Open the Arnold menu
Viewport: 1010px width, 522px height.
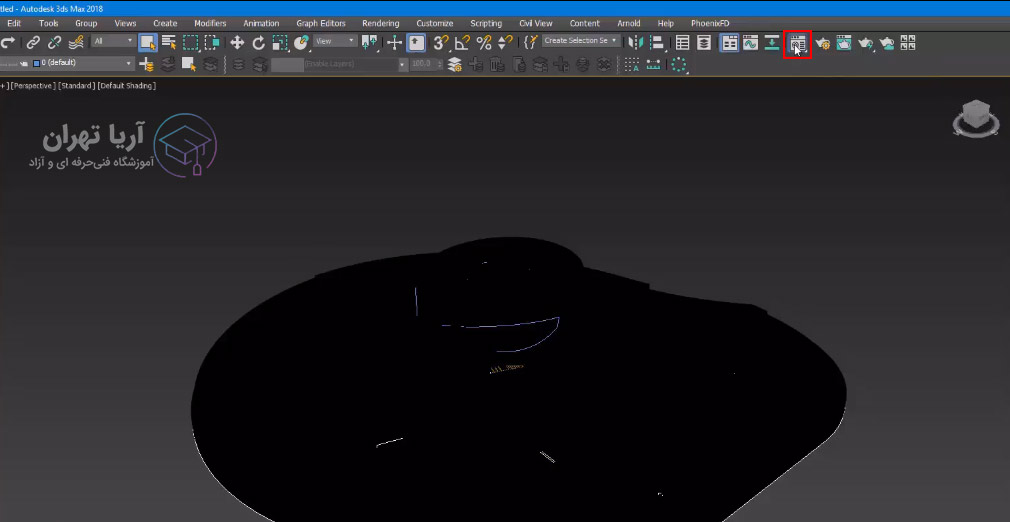coord(629,23)
